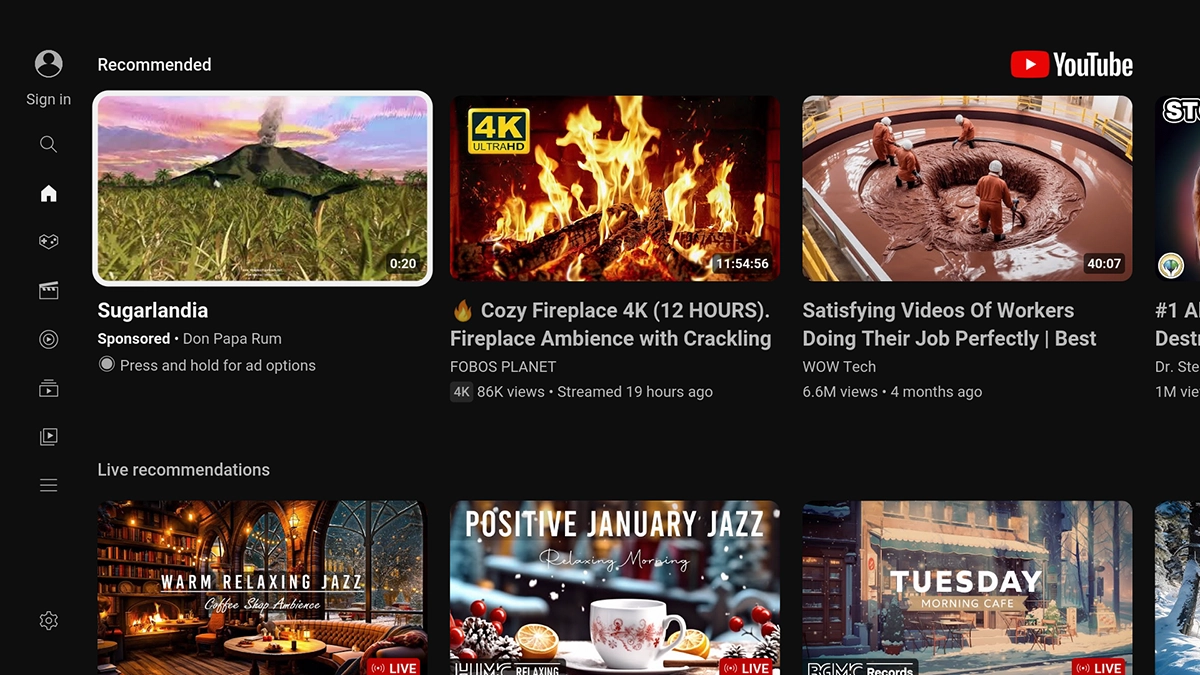The height and width of the screenshot is (675, 1200).
Task: Open Satisfying Videos Of Workers thumbnail
Action: [x=967, y=188]
